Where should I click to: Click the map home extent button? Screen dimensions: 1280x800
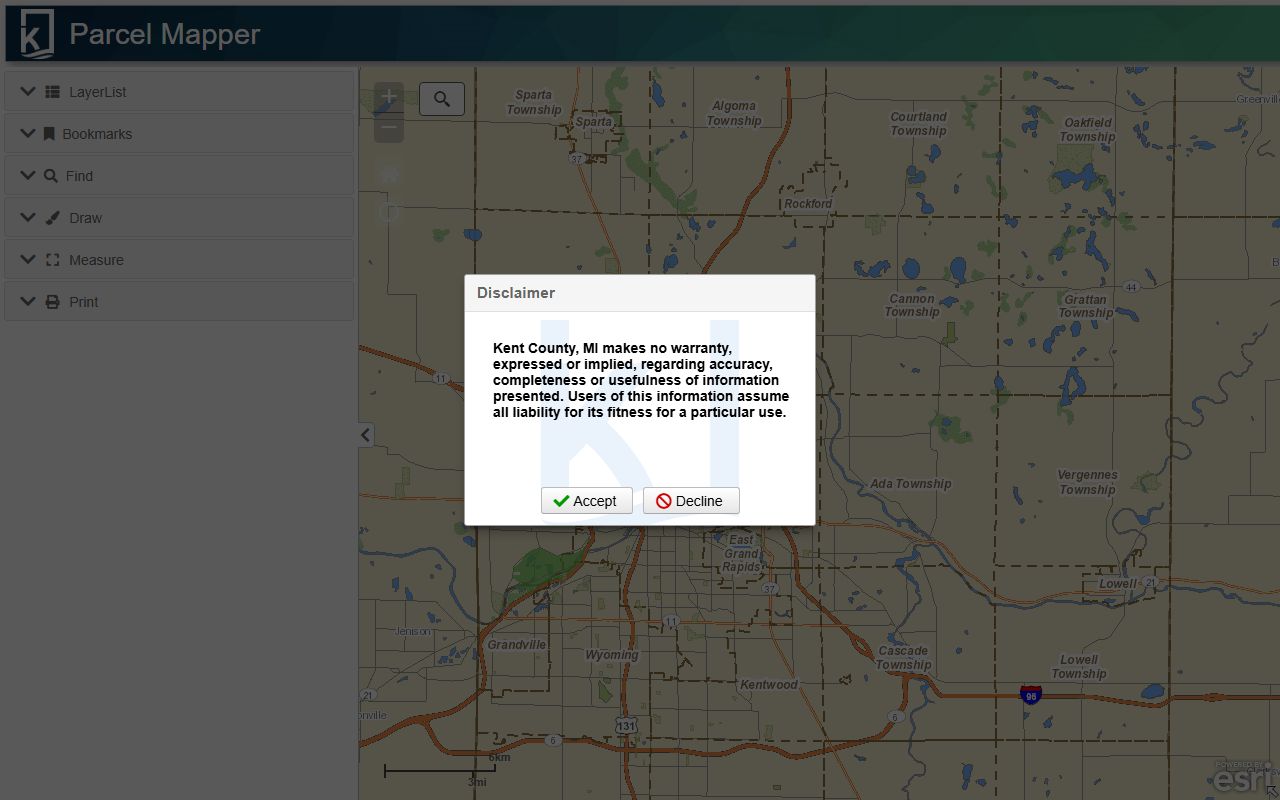click(389, 174)
